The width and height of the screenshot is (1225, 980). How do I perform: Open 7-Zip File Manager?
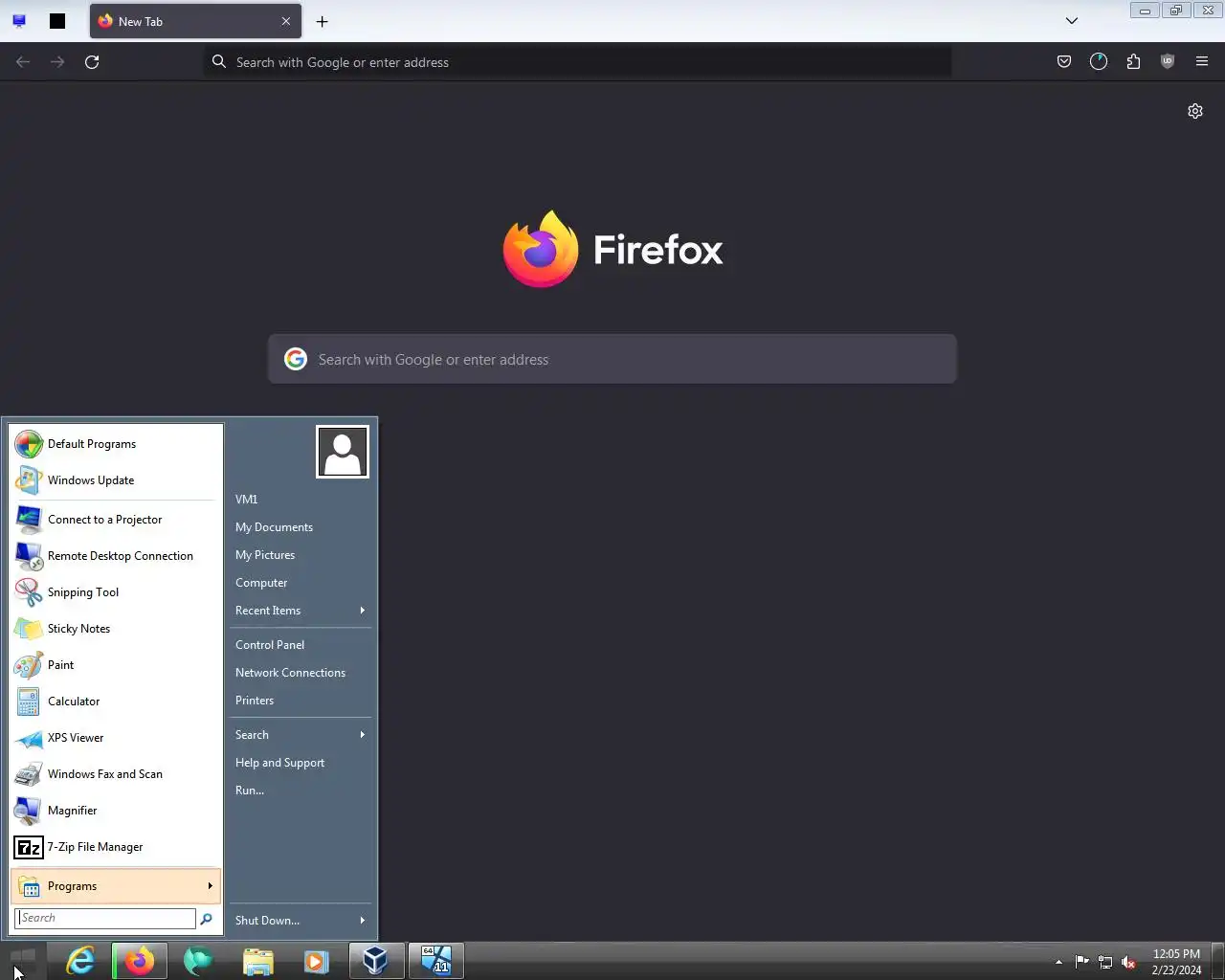coord(117,847)
